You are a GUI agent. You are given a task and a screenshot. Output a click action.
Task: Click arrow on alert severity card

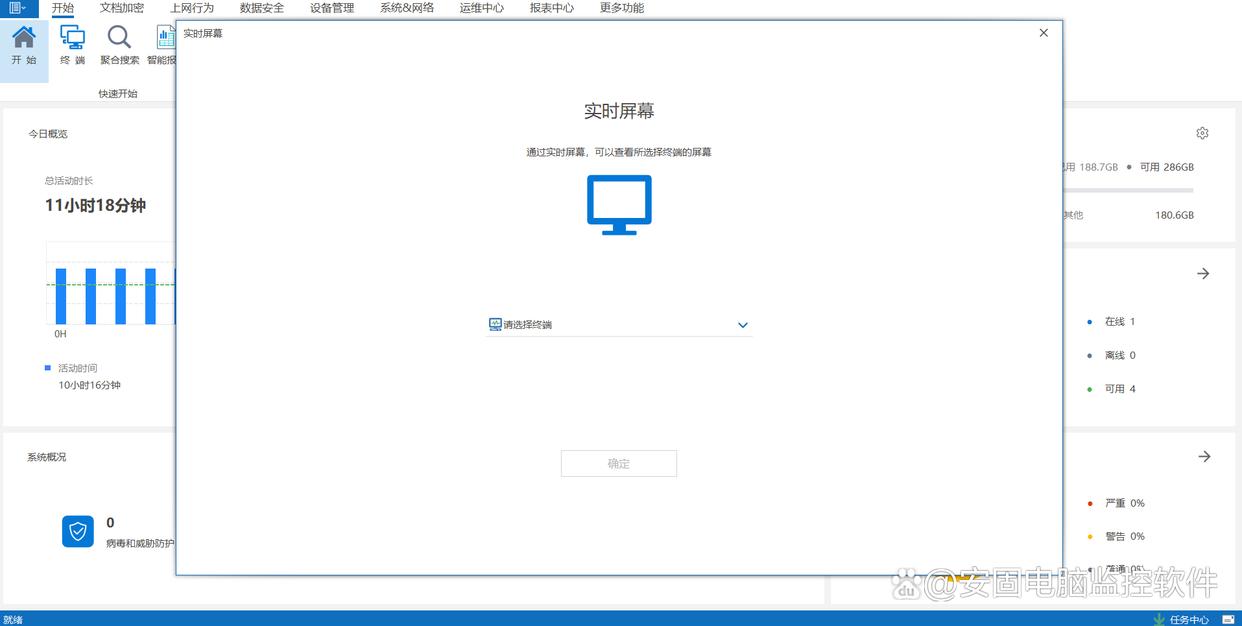pyautogui.click(x=1204, y=456)
